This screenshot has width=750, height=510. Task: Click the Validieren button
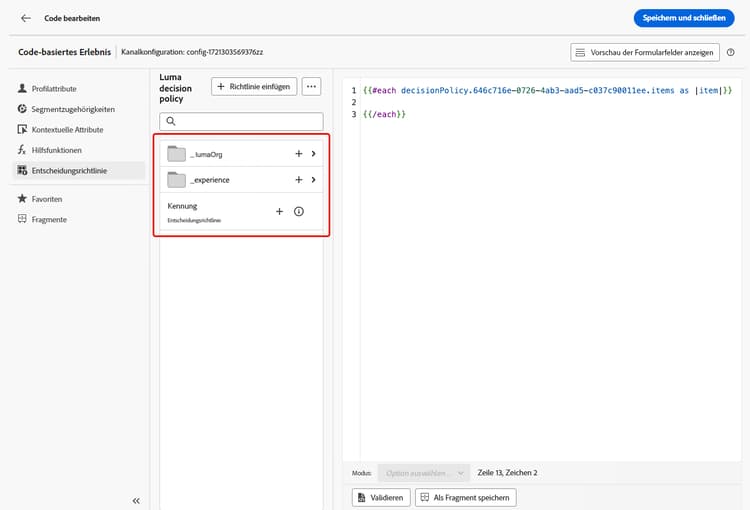381,498
